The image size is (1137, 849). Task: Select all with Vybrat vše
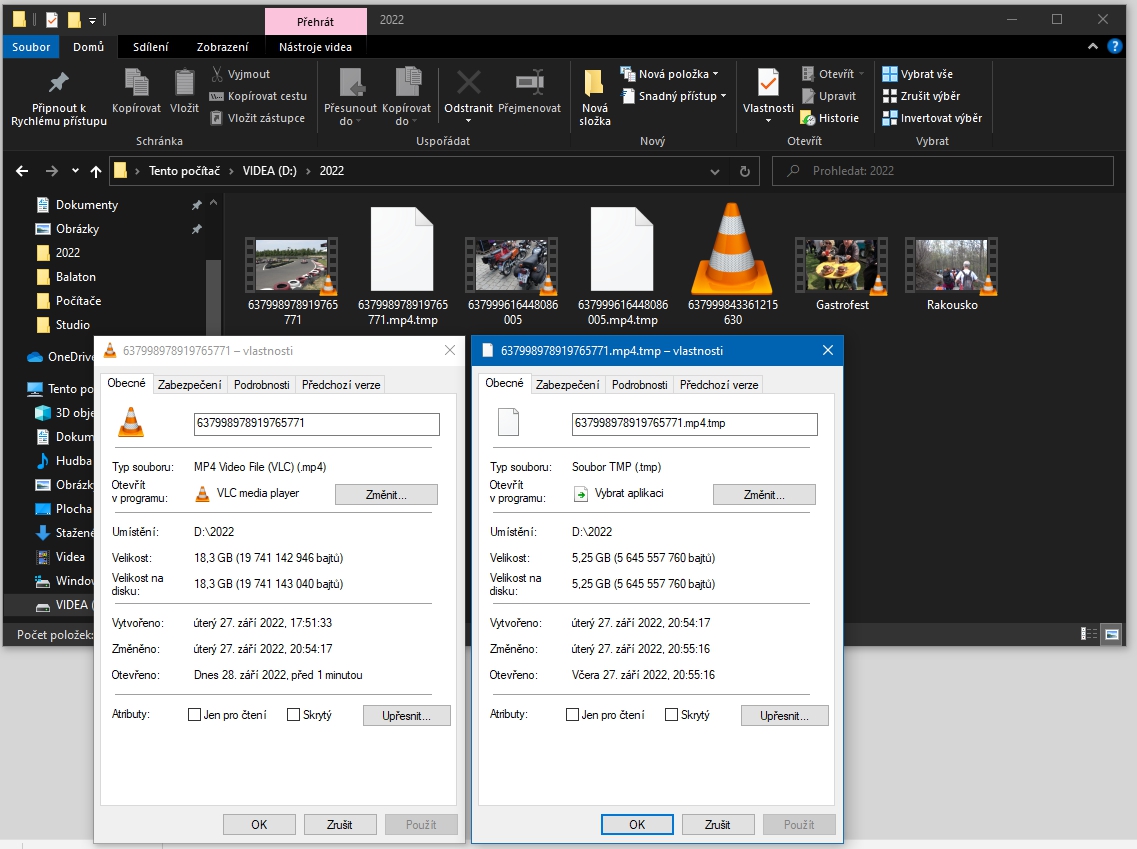pyautogui.click(x=919, y=74)
